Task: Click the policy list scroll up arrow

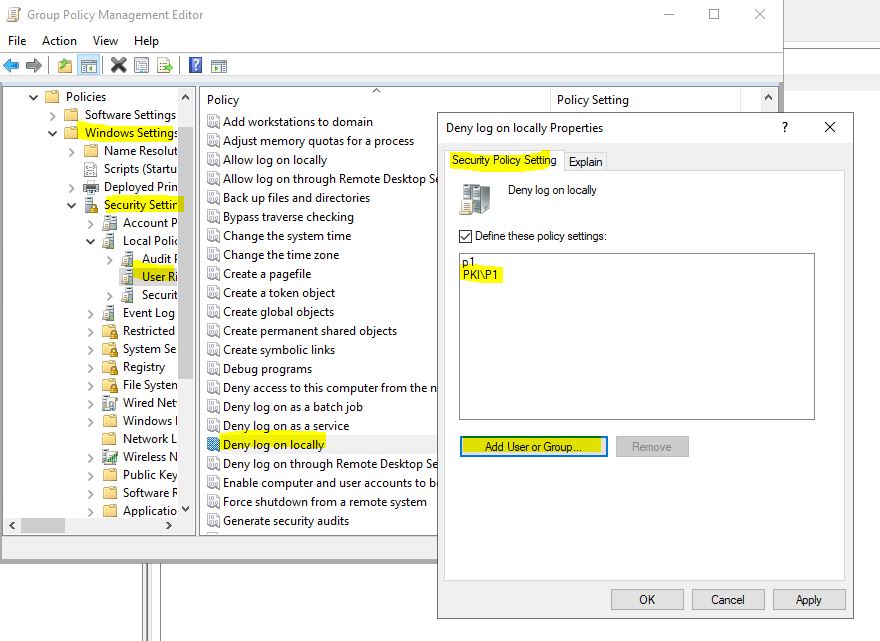Action: [768, 98]
